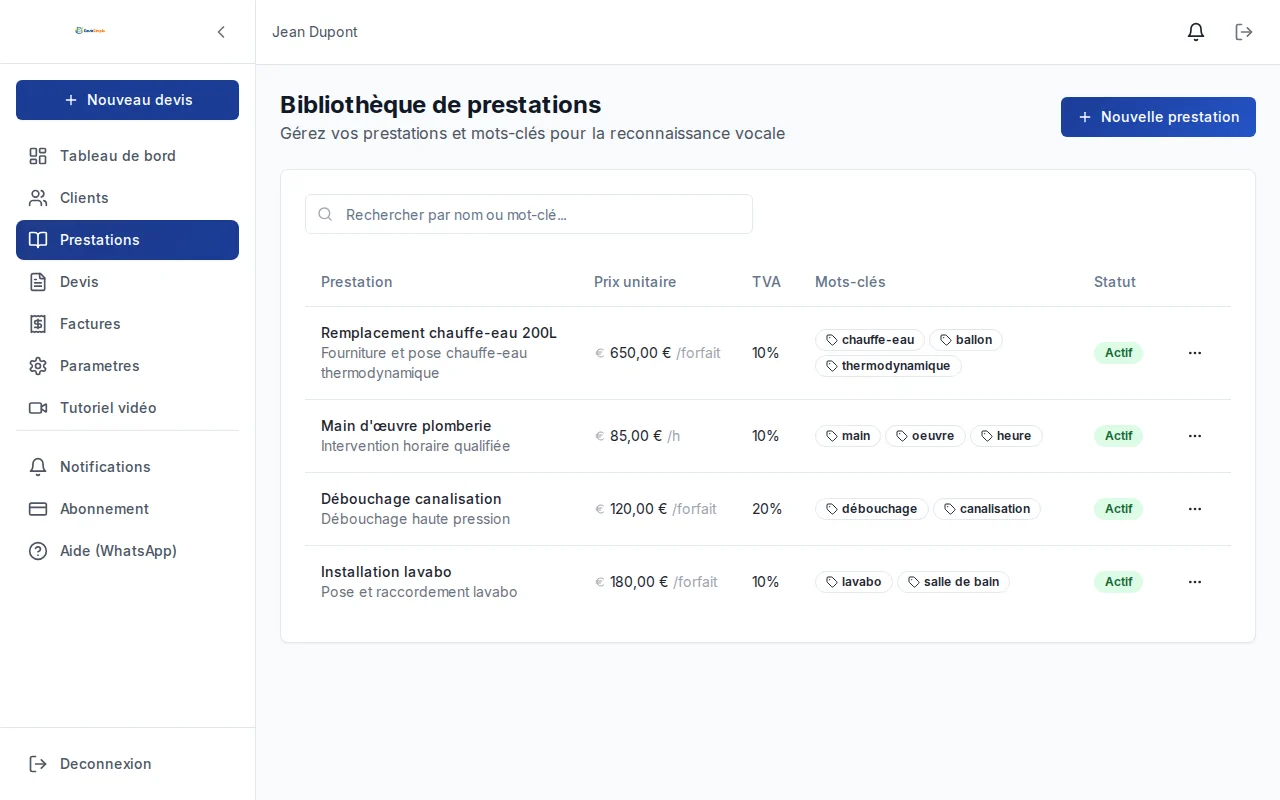This screenshot has width=1280, height=800.
Task: Click the lavabo keyword tag
Action: tap(854, 582)
